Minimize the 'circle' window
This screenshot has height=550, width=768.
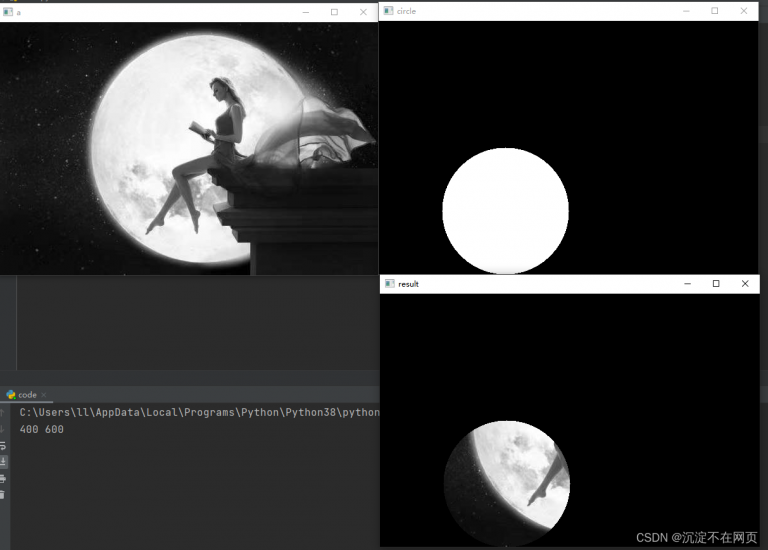(x=686, y=11)
